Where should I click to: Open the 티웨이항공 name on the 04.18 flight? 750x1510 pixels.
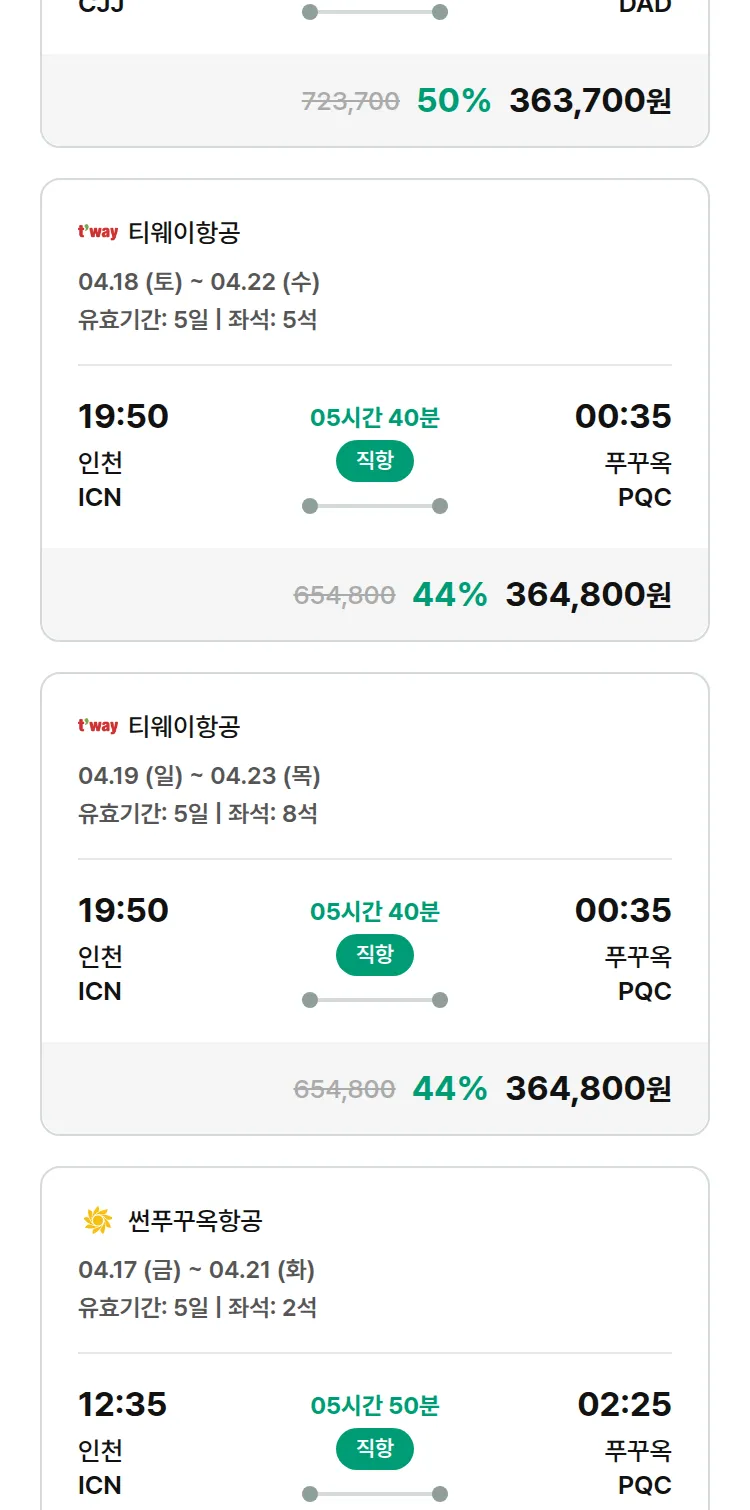tap(184, 232)
